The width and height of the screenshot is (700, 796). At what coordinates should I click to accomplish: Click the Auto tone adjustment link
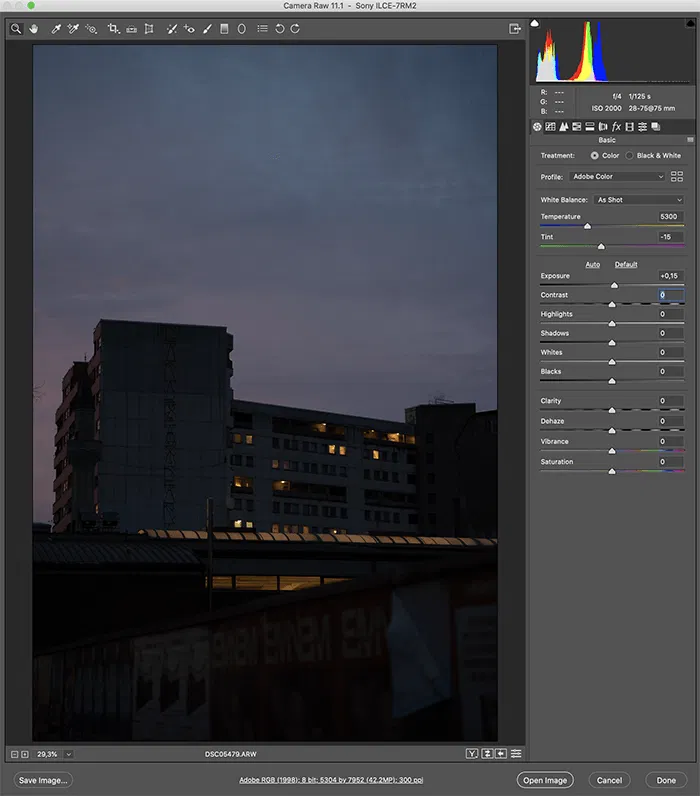[x=593, y=265]
